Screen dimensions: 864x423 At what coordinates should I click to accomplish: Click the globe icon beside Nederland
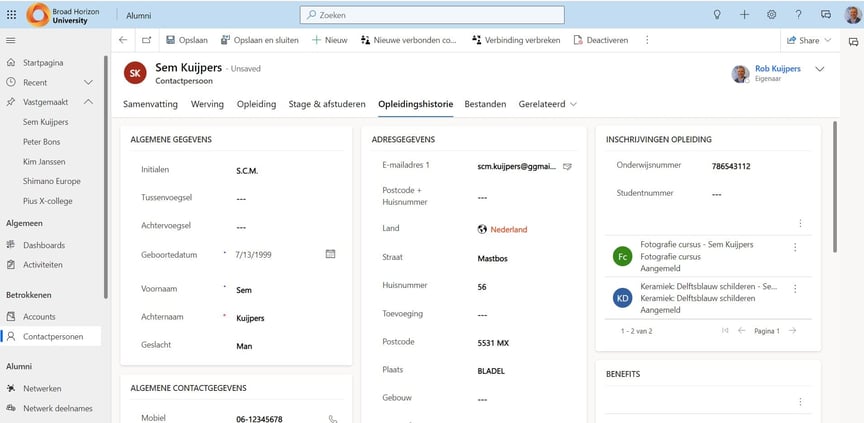[x=482, y=230]
